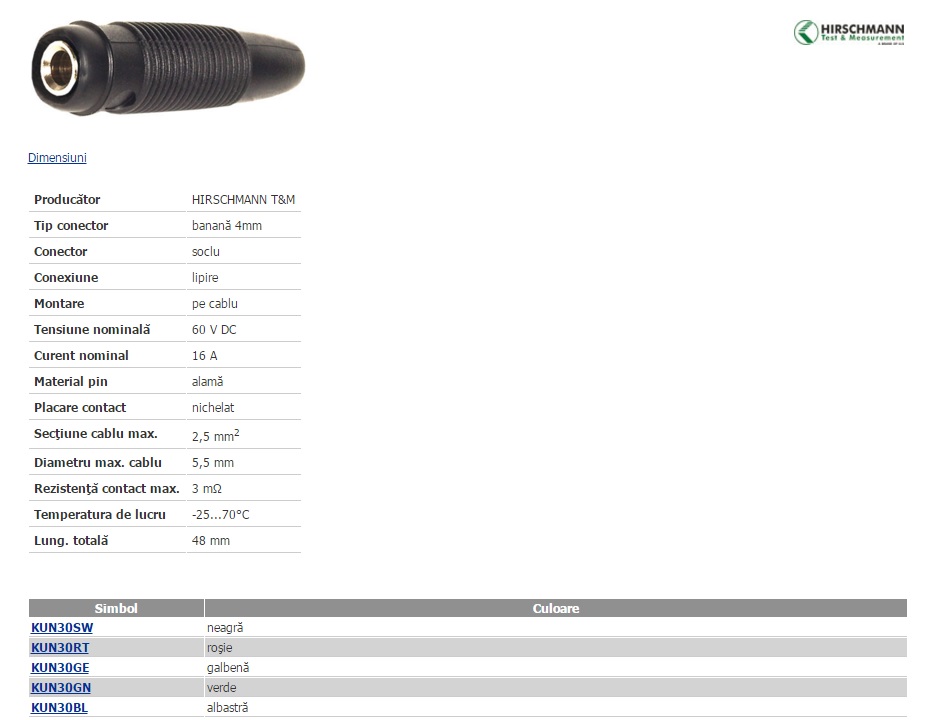The image size is (944, 720).
Task: Click the 'Temperatura de lucru' label
Action: click(100, 515)
